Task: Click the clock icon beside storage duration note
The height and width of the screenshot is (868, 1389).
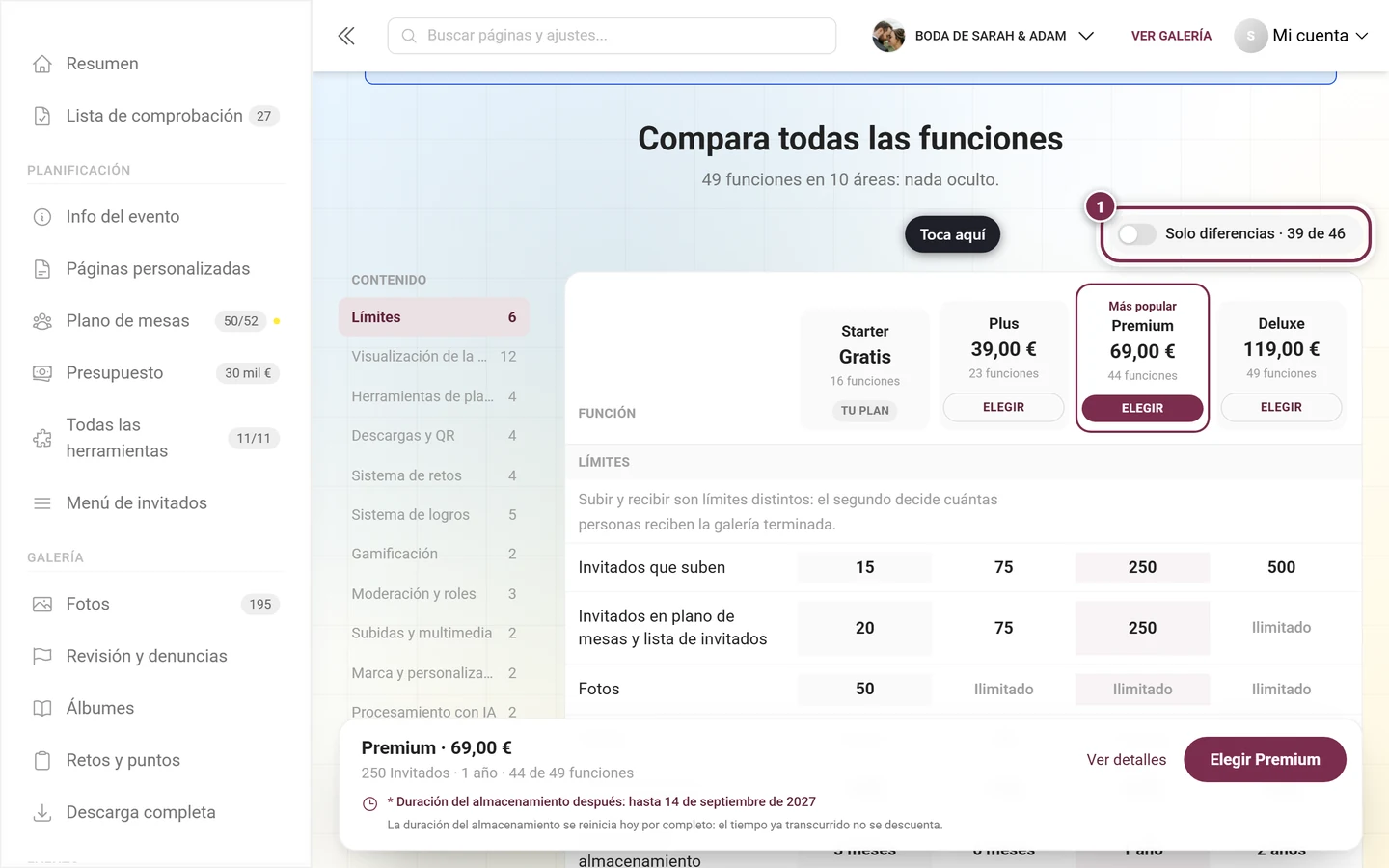Action: coord(369,803)
